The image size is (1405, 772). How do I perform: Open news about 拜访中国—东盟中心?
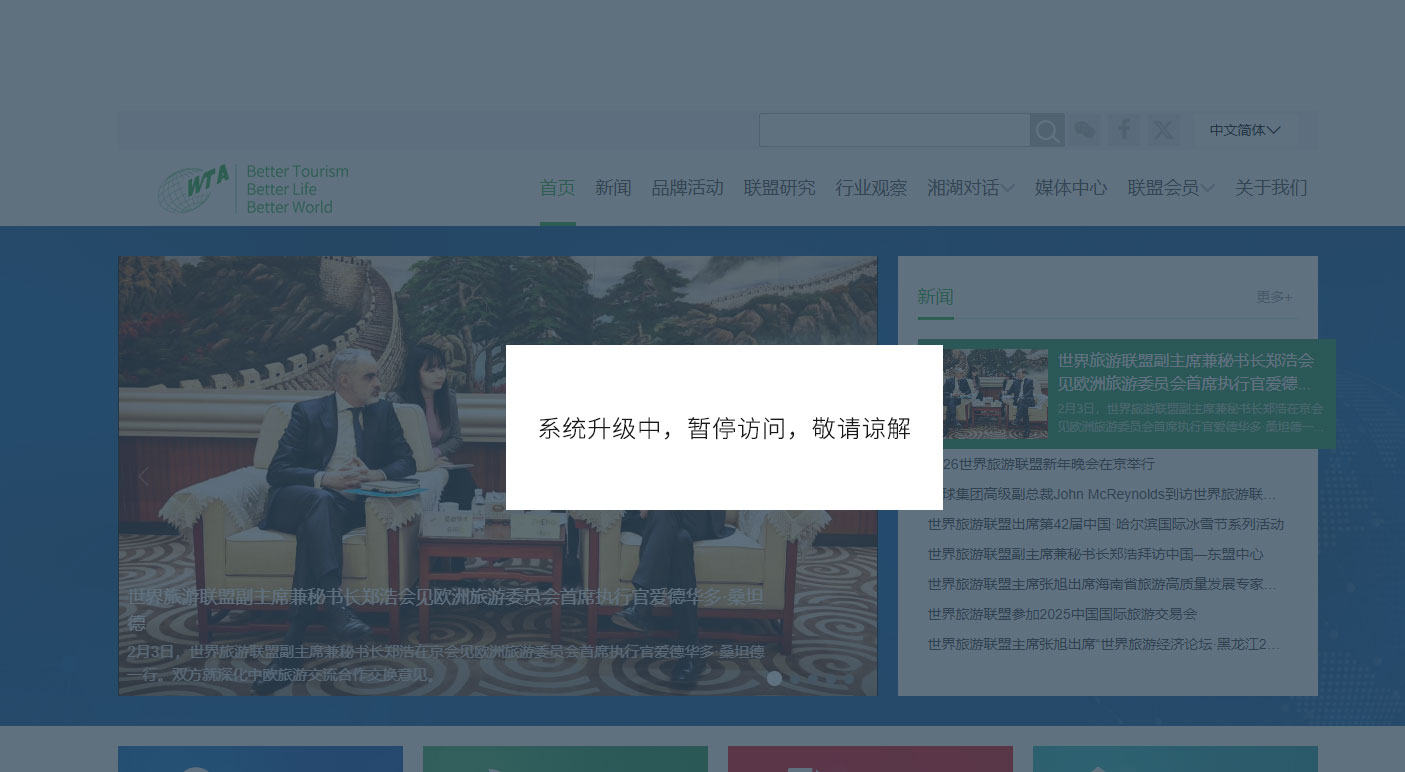coord(1095,554)
